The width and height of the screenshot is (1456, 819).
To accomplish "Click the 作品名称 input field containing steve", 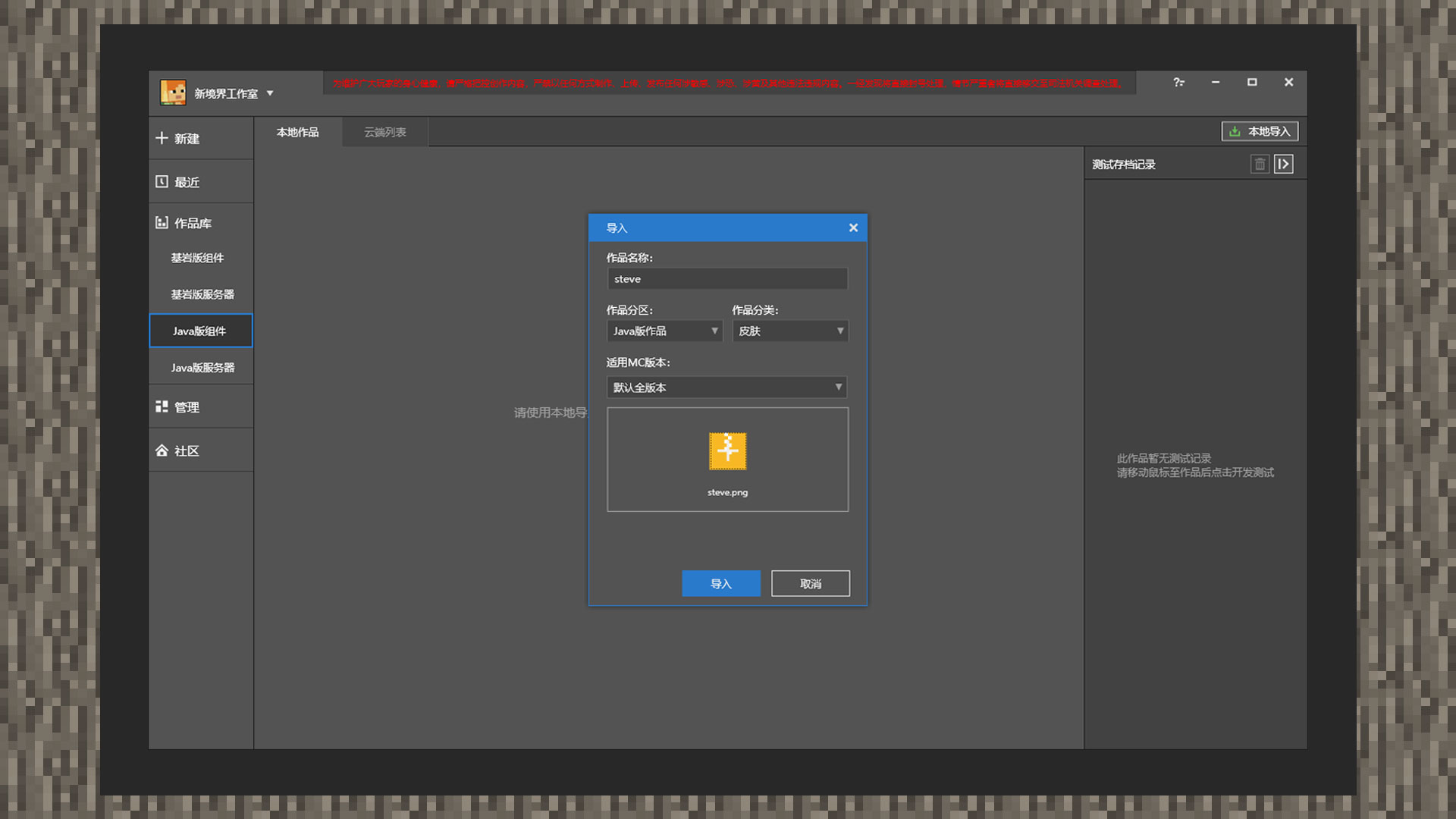I will (727, 279).
